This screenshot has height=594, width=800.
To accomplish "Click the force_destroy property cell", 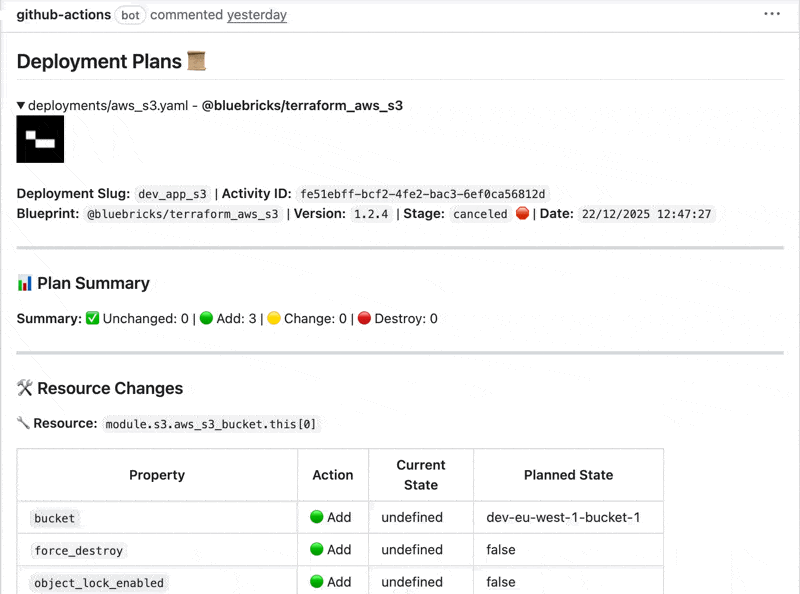I will tap(79, 550).
